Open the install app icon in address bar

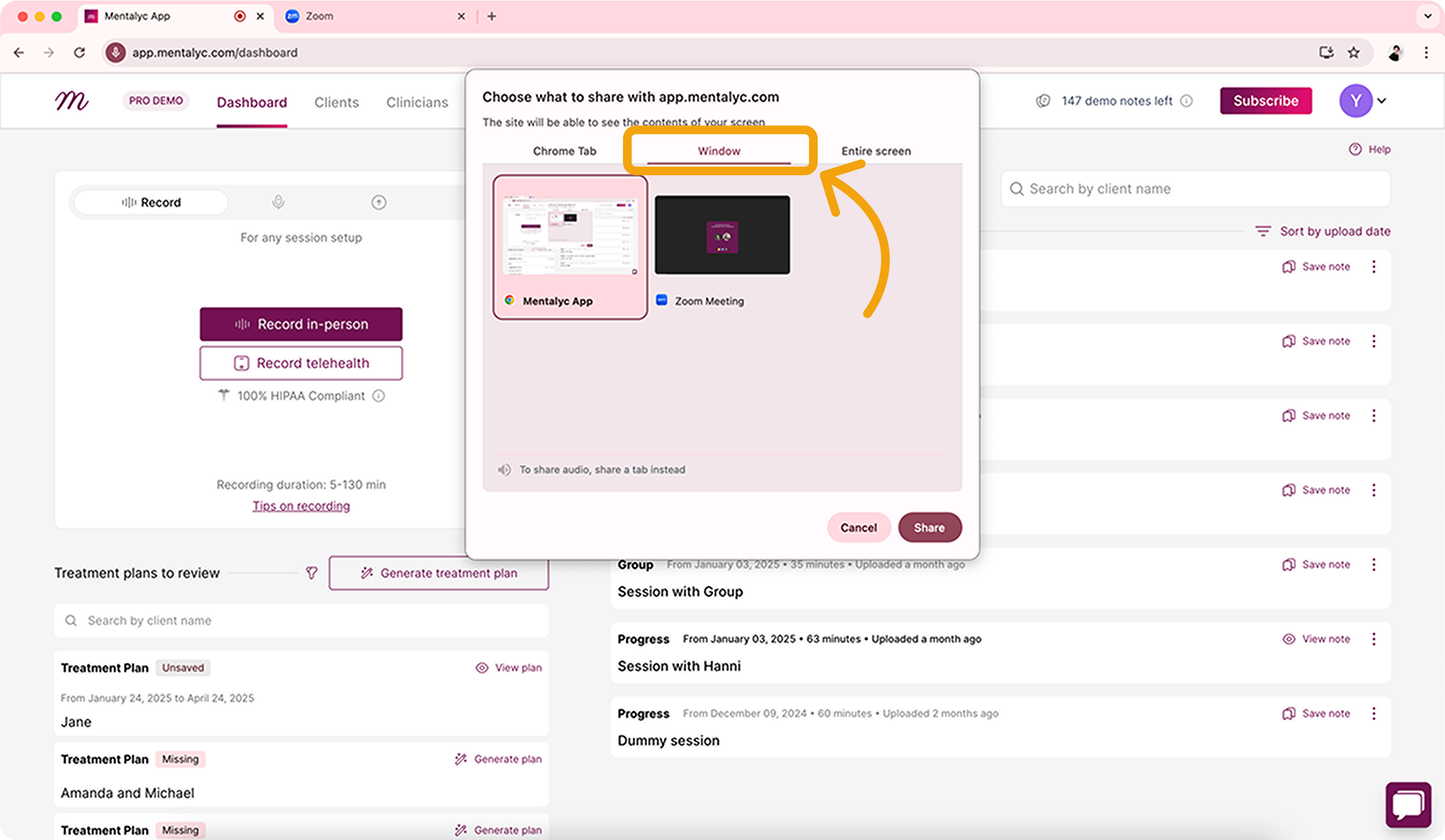pyautogui.click(x=1327, y=53)
